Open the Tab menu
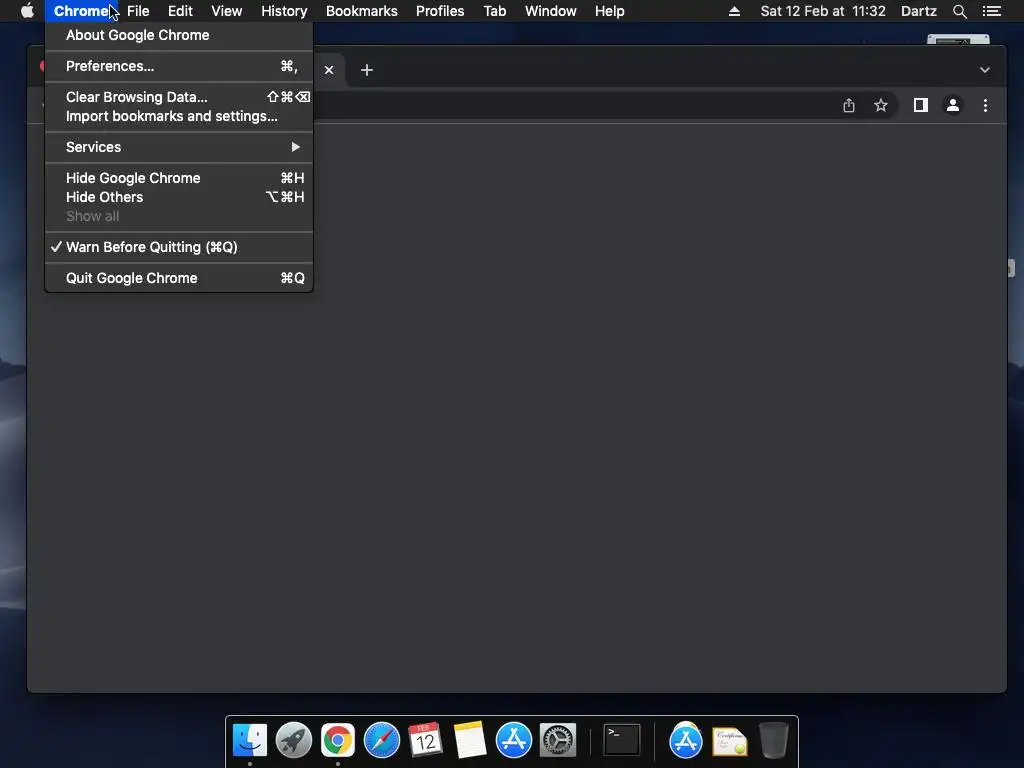Screen dimensions: 1024x768 pyautogui.click(x=494, y=11)
